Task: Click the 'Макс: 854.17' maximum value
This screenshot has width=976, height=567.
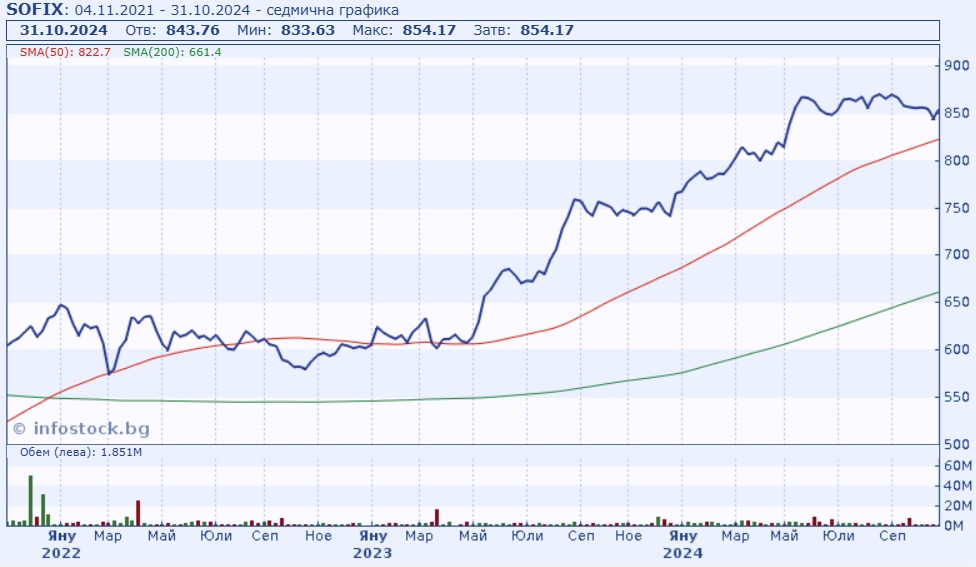Action: (x=404, y=30)
